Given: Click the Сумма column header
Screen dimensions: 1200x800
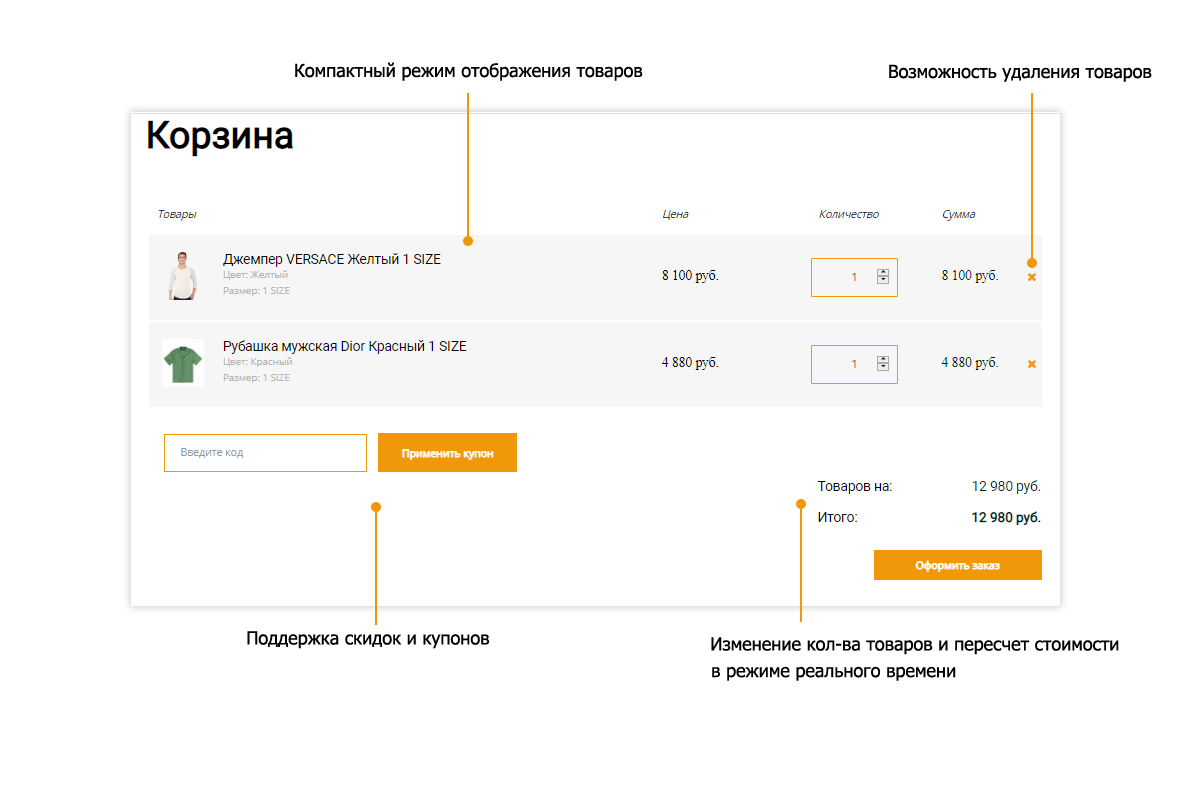Looking at the screenshot, I should click(x=958, y=214).
